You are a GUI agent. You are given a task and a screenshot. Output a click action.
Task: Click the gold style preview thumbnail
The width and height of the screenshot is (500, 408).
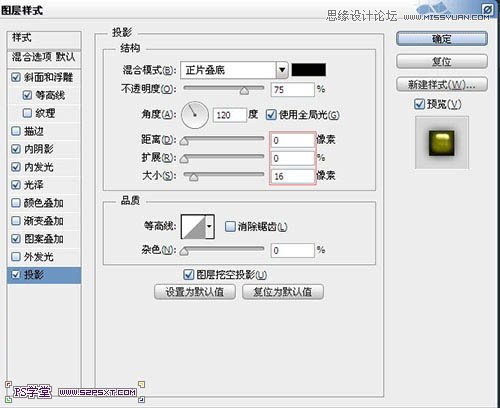[x=442, y=143]
